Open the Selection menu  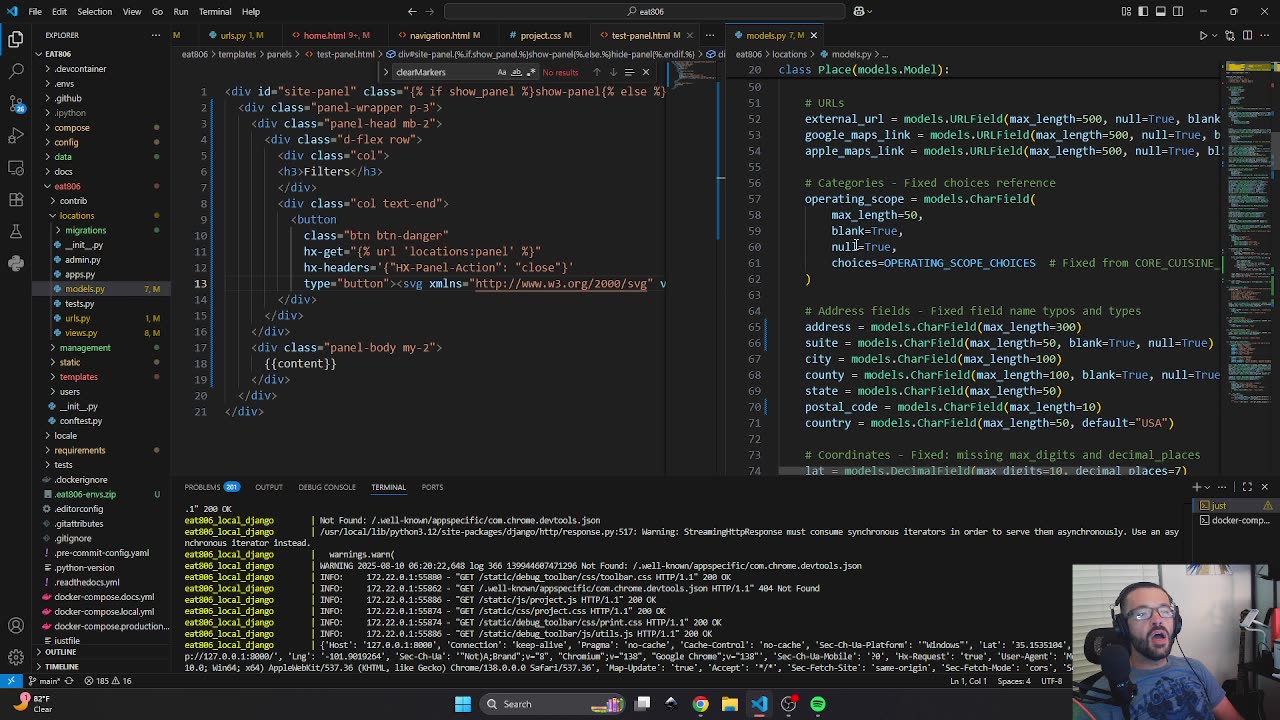(94, 12)
